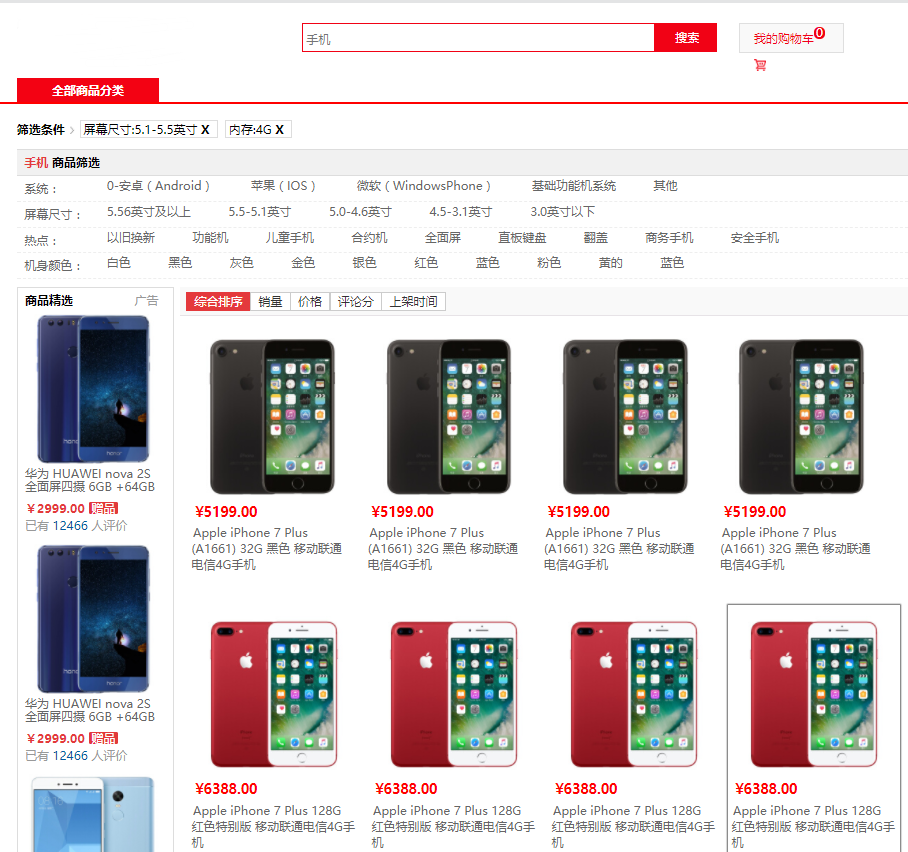Screen dimensions: 908x852
Task: Sort products by 销量
Action: [270, 302]
